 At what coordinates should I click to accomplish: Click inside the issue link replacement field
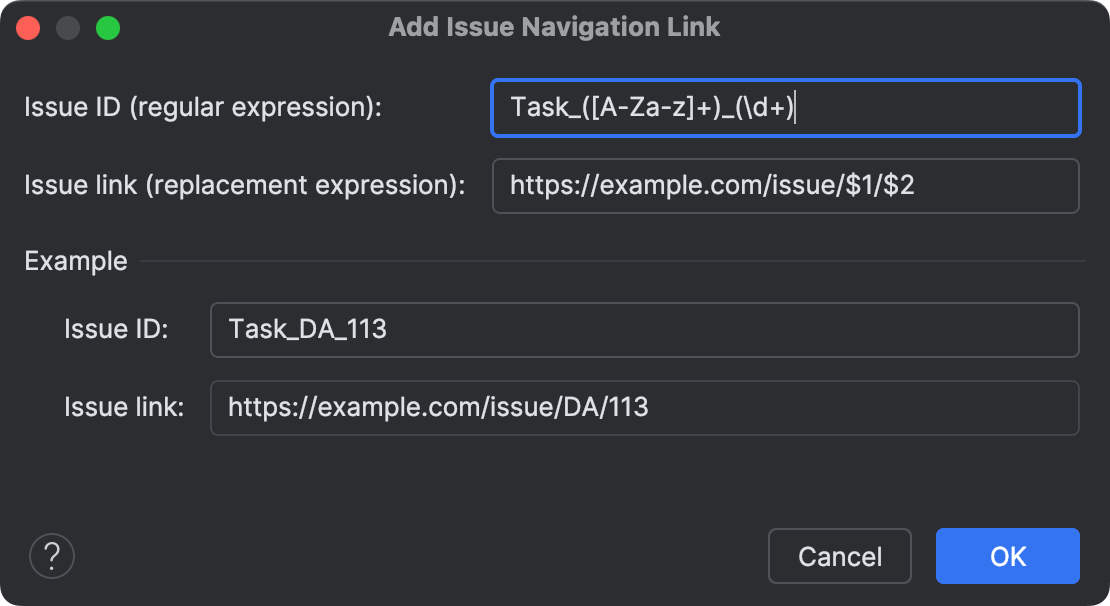point(785,186)
